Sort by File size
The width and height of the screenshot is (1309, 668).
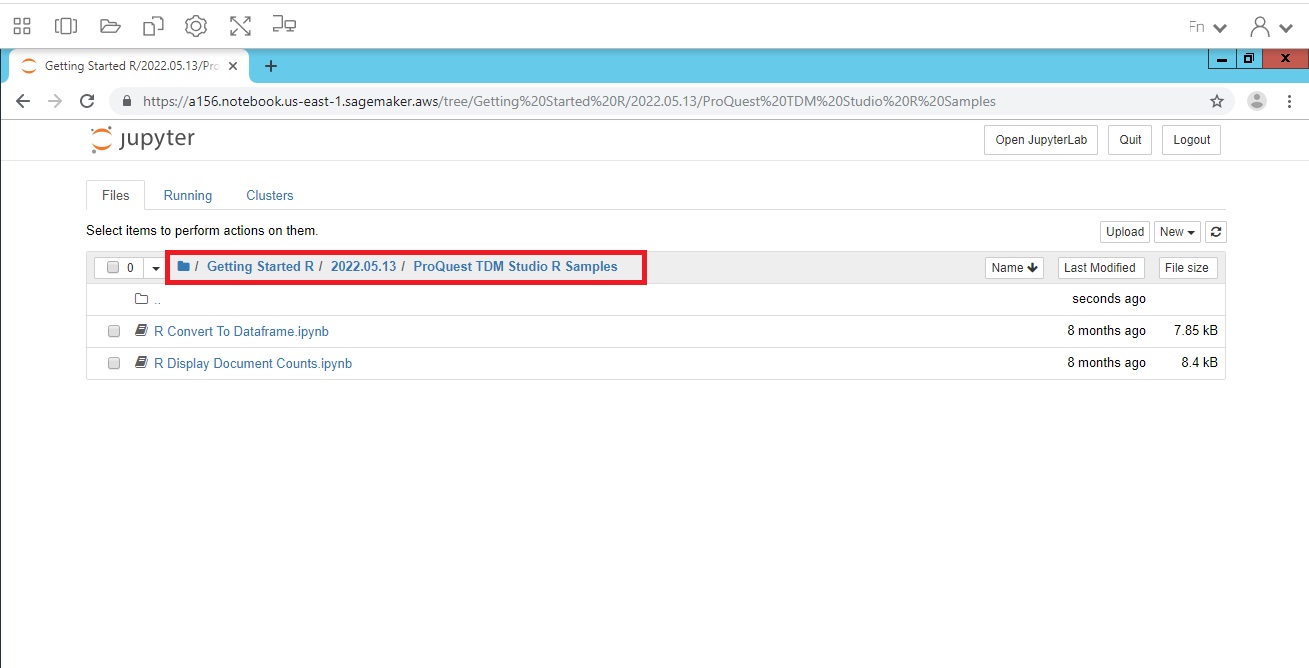coord(1187,268)
